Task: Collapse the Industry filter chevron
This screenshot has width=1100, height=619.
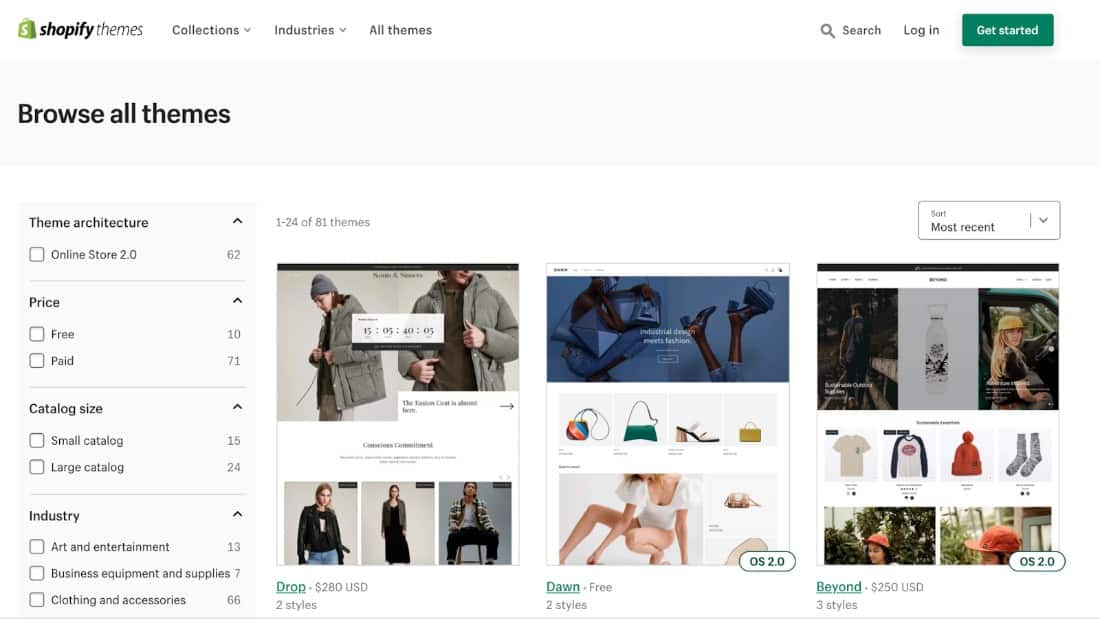Action: (x=237, y=515)
